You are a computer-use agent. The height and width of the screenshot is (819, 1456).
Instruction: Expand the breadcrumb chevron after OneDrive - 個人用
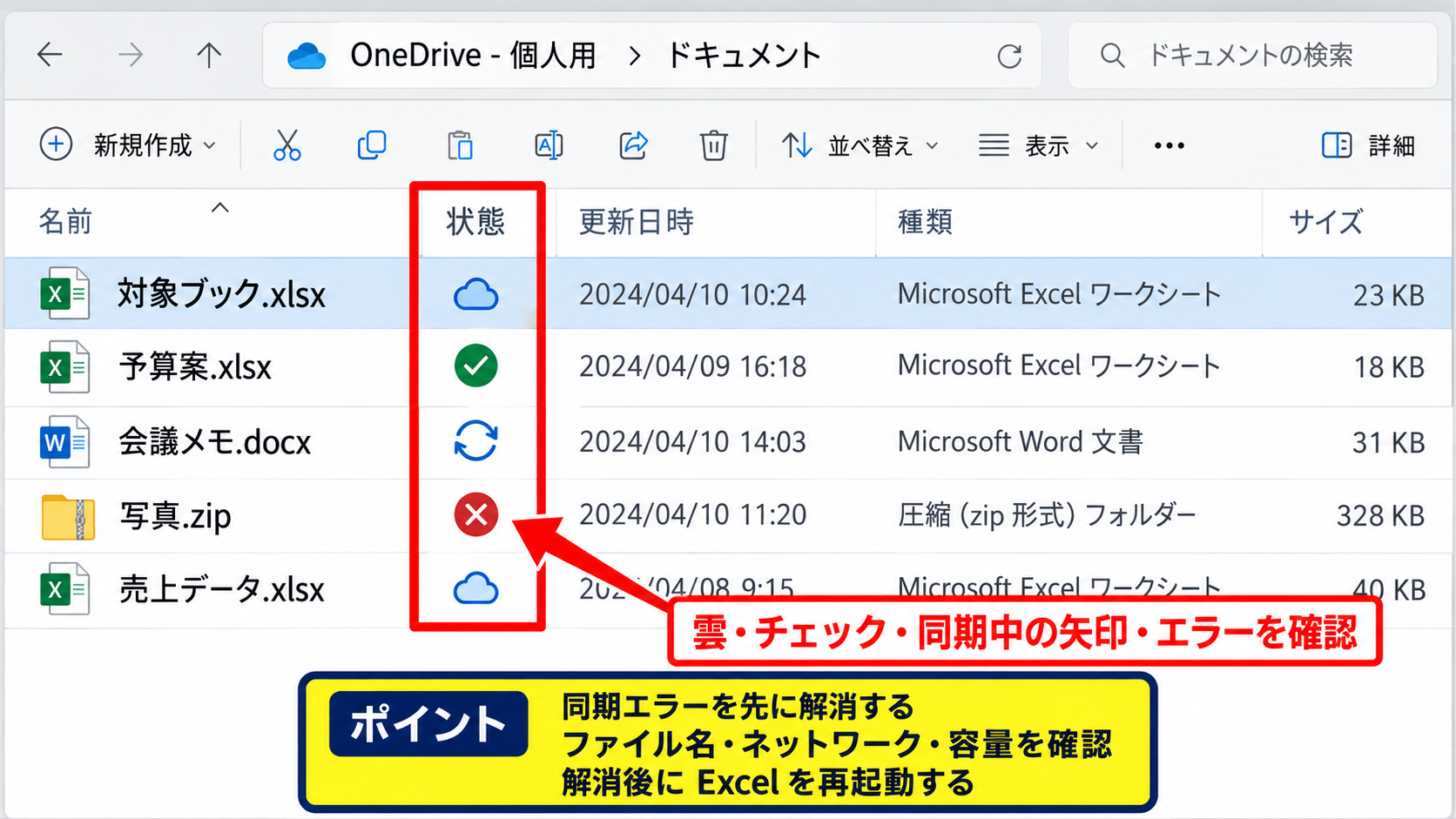635,57
